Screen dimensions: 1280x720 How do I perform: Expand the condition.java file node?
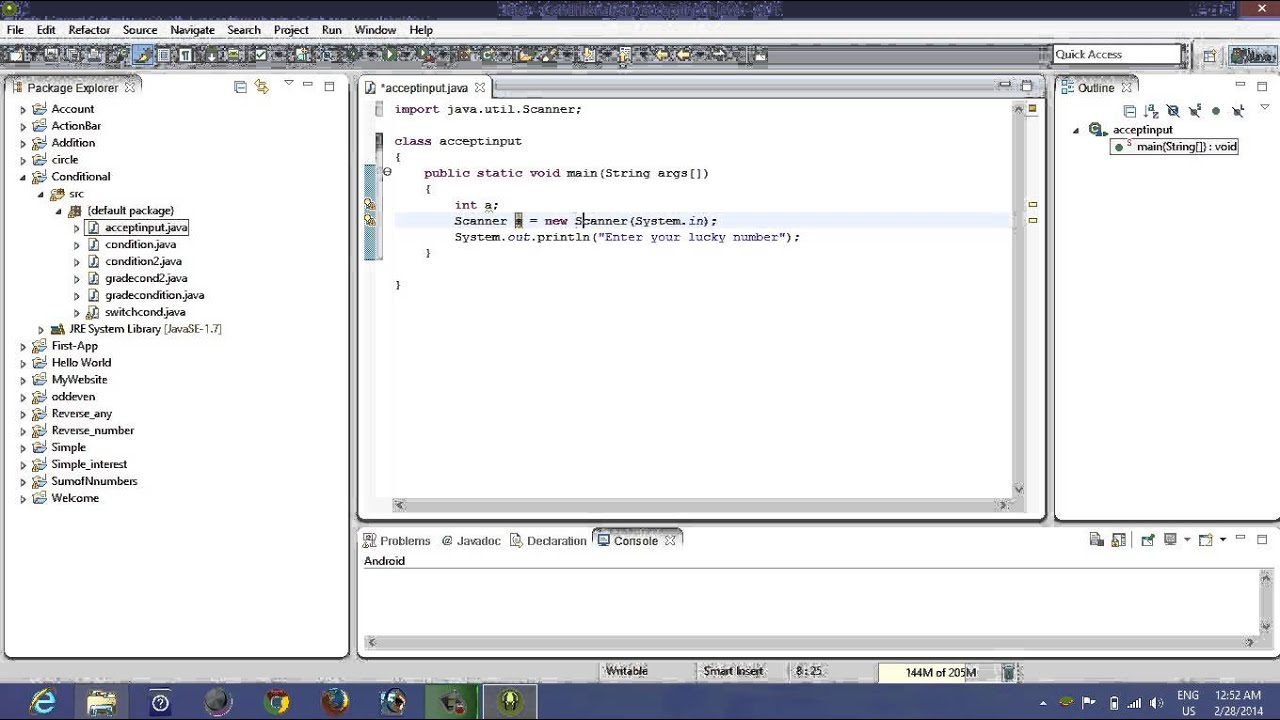click(x=77, y=245)
